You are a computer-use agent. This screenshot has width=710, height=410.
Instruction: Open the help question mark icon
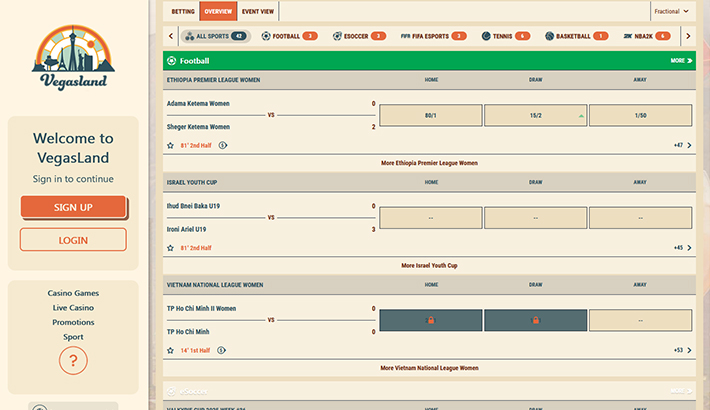73,360
